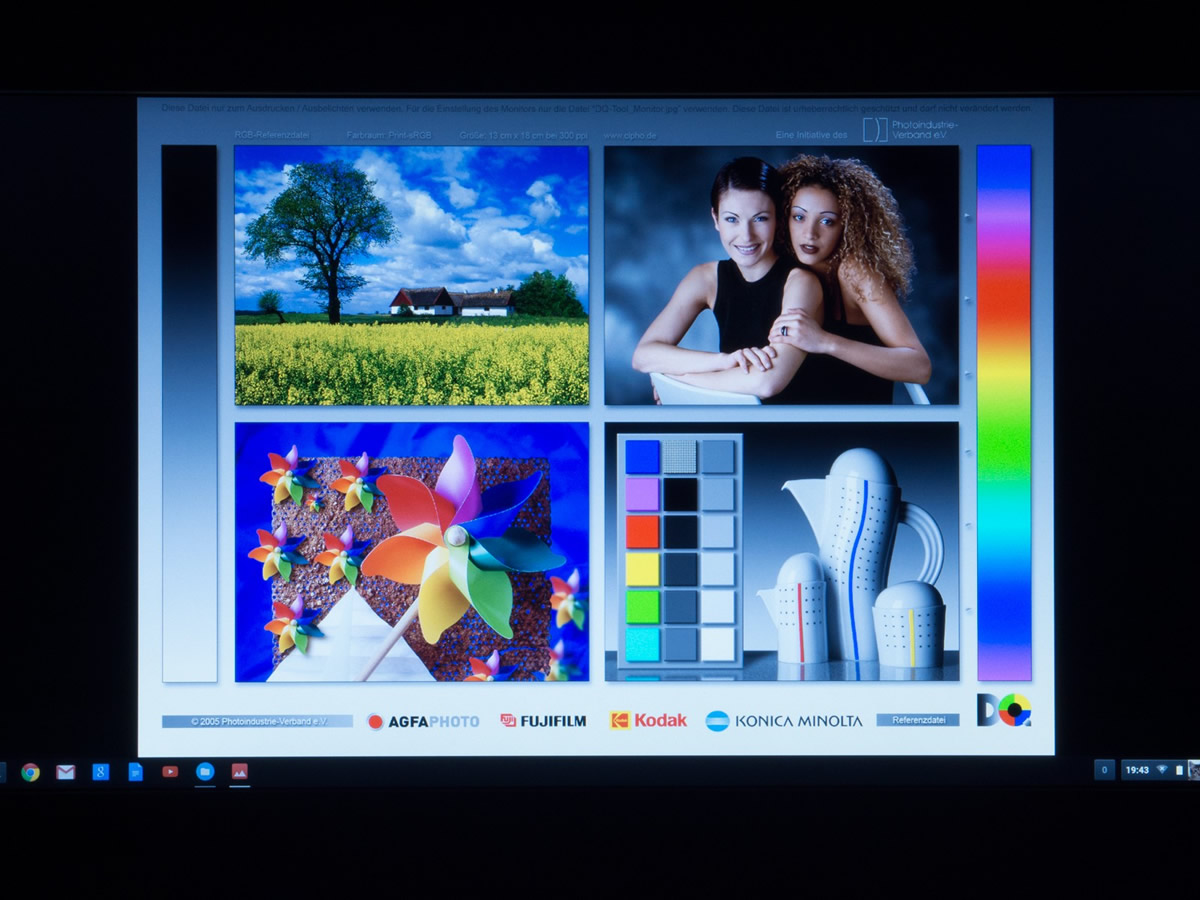The height and width of the screenshot is (900, 1200).
Task: Click the black-to-white gradient strip
Action: (x=189, y=414)
